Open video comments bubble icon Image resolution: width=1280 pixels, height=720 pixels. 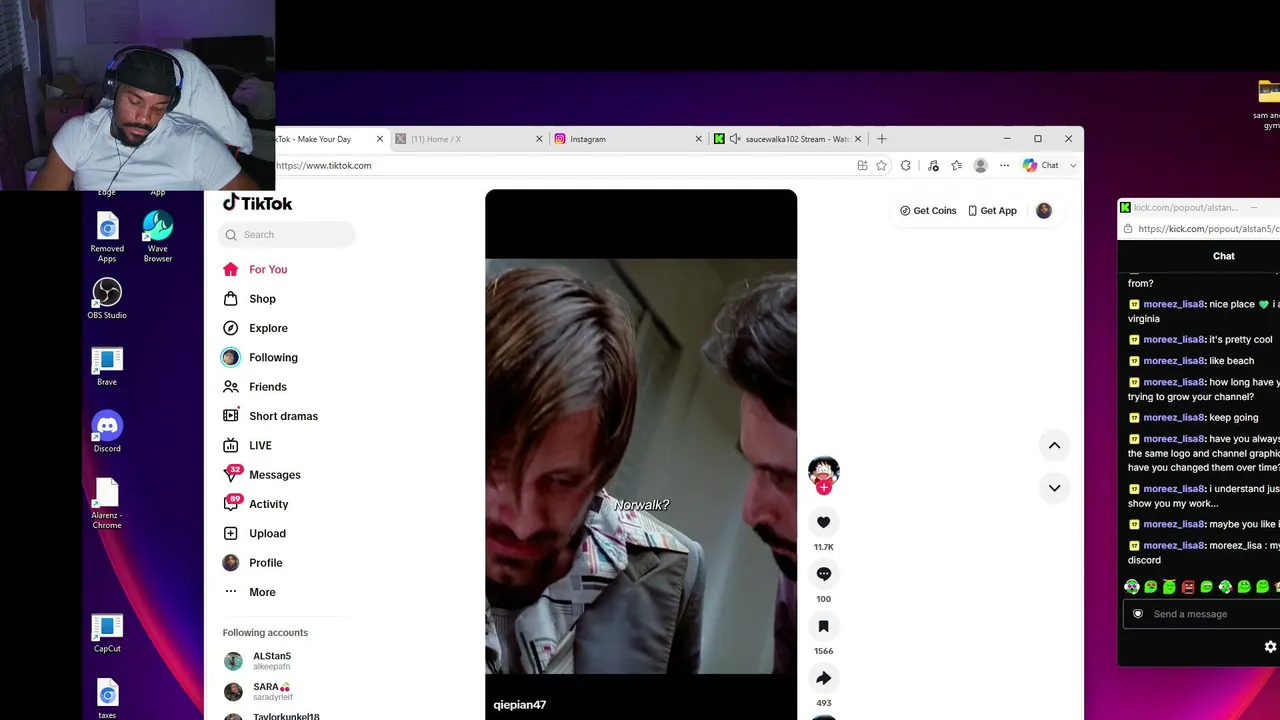(x=823, y=574)
